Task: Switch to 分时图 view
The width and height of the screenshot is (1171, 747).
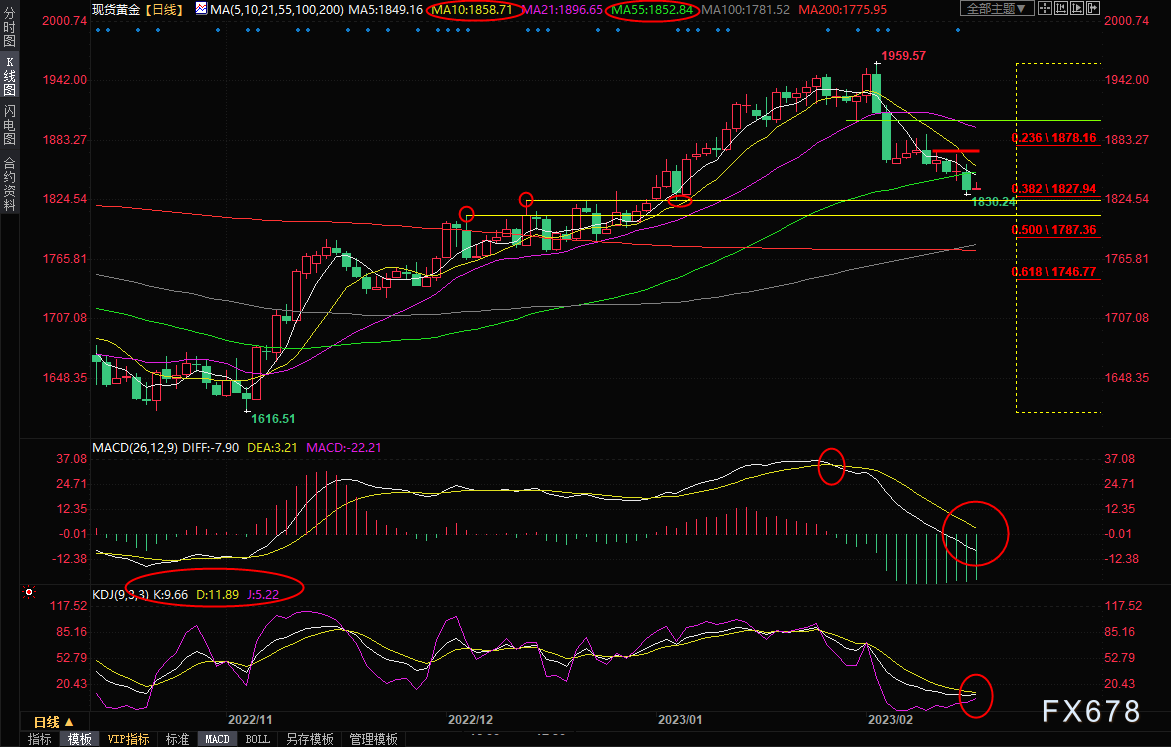Action: pos(10,28)
